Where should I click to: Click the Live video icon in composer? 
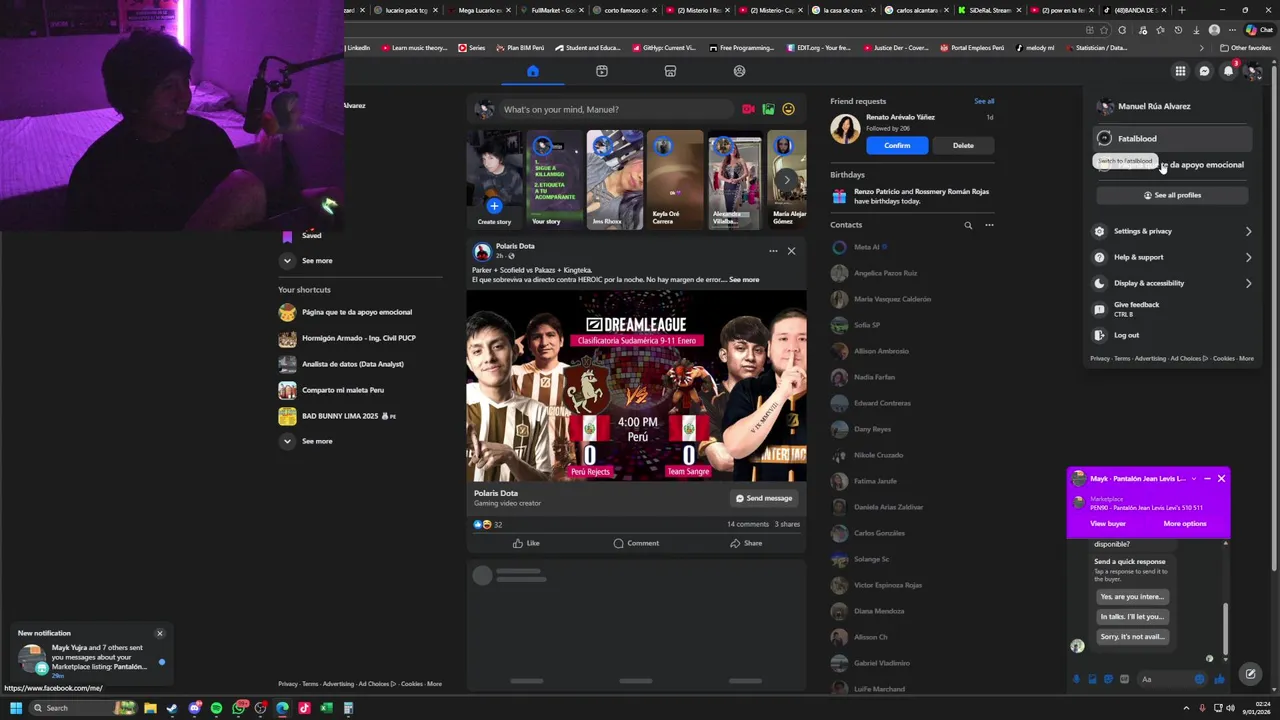[x=748, y=109]
